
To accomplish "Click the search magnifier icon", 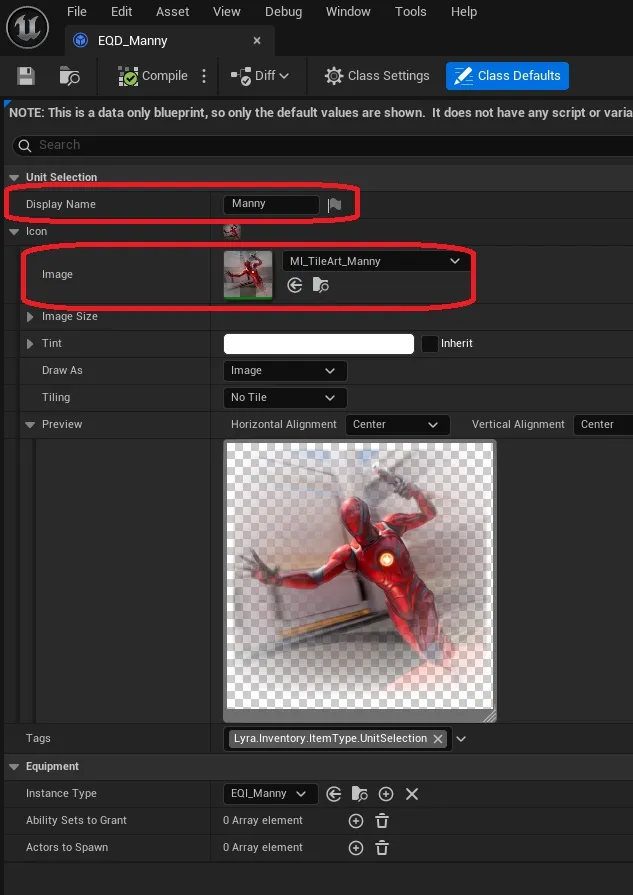I will pyautogui.click(x=25, y=146).
